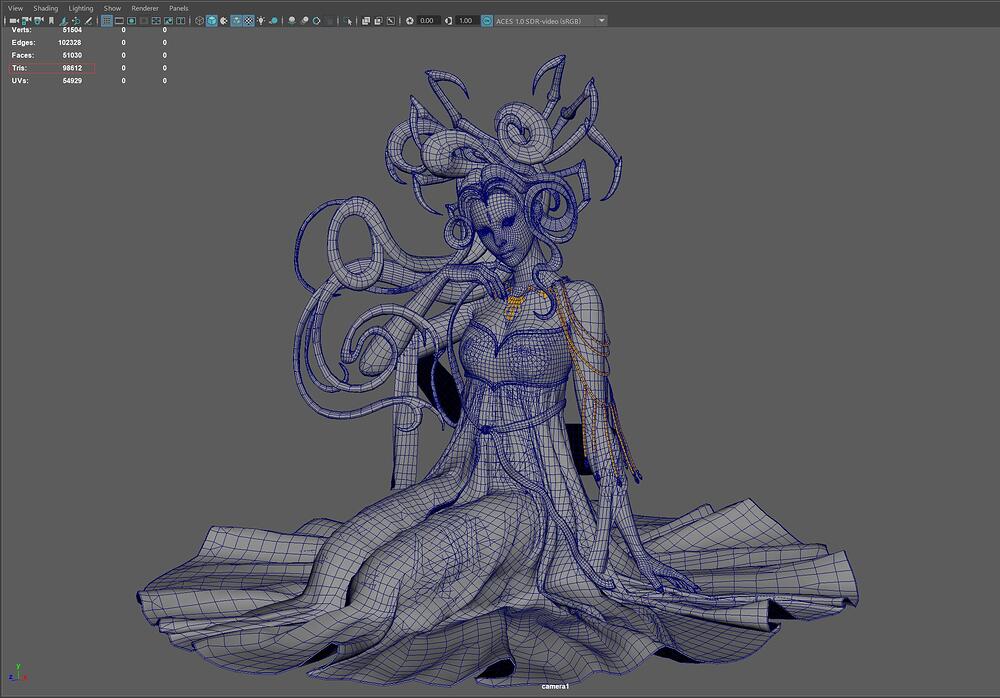
Task: Toggle the View Transform button
Action: 487,20
